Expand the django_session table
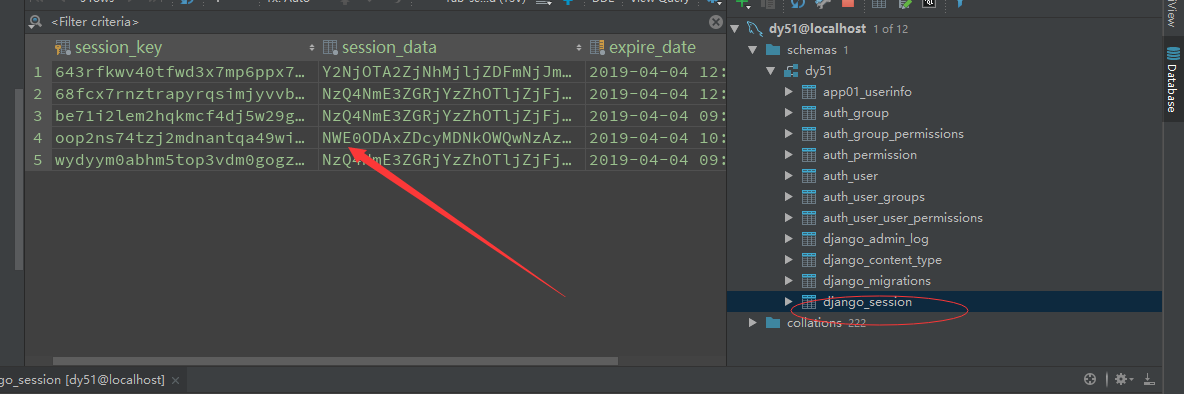The height and width of the screenshot is (394, 1184). pyautogui.click(x=789, y=302)
